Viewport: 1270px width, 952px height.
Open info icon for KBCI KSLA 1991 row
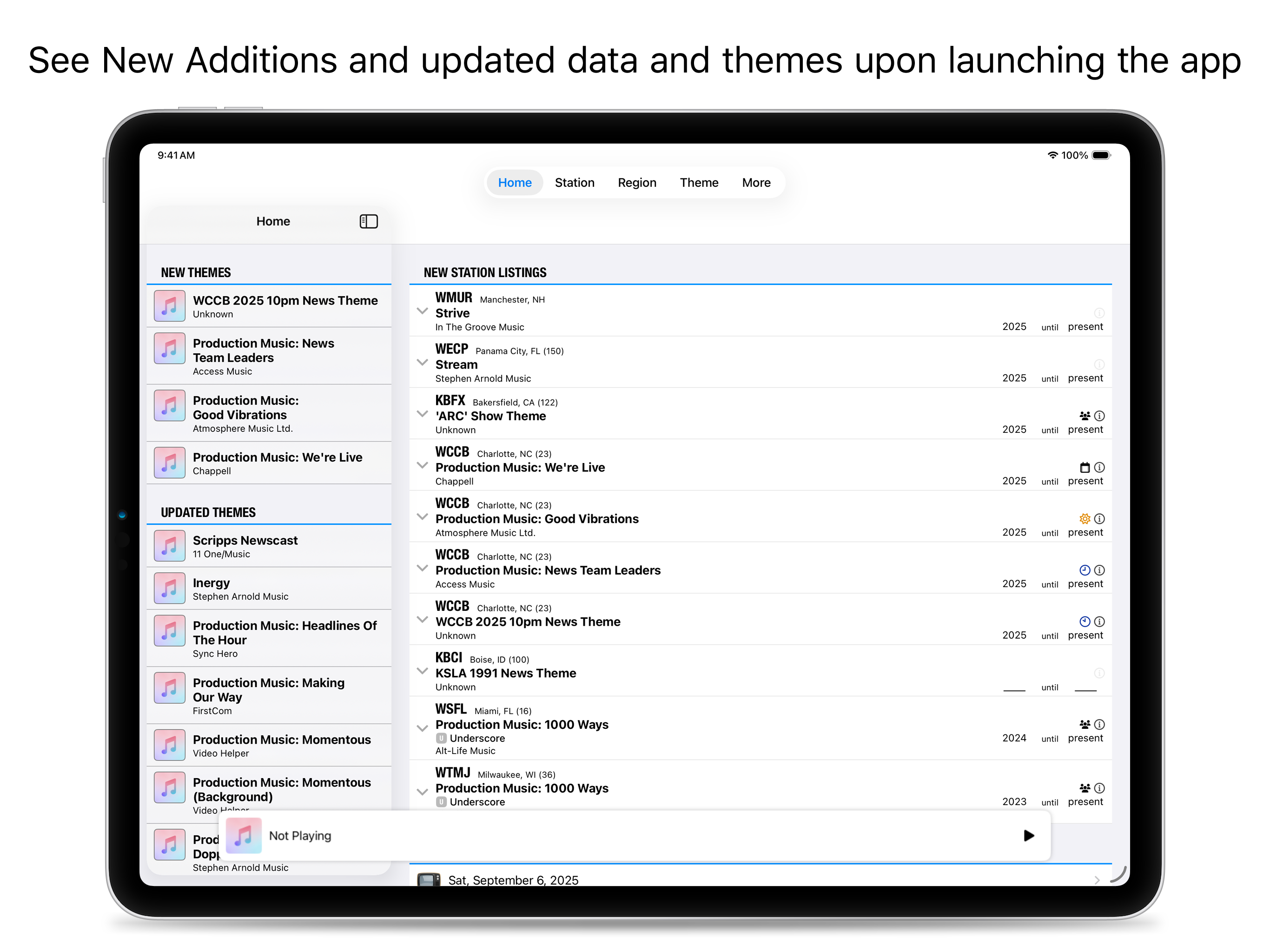(1099, 673)
